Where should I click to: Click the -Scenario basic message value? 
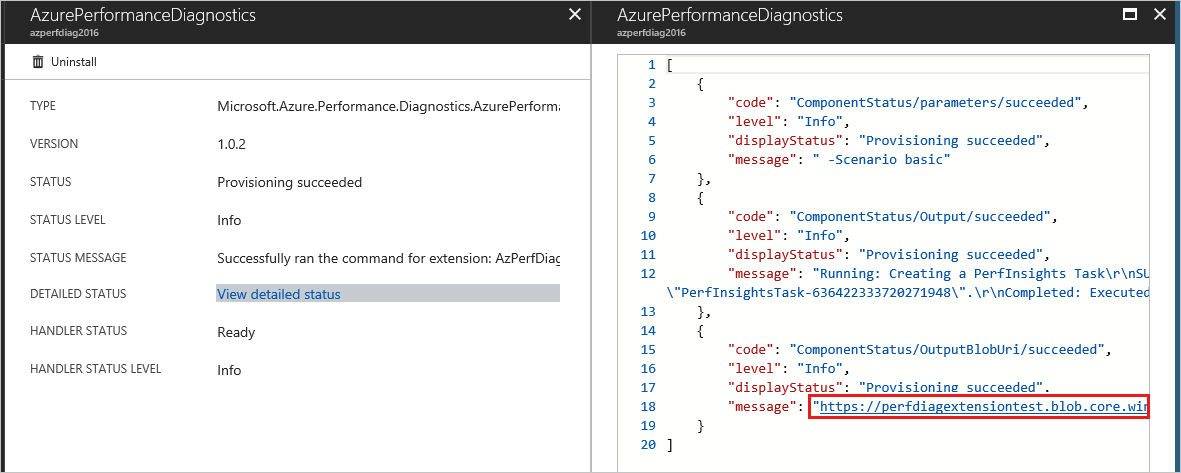883,160
